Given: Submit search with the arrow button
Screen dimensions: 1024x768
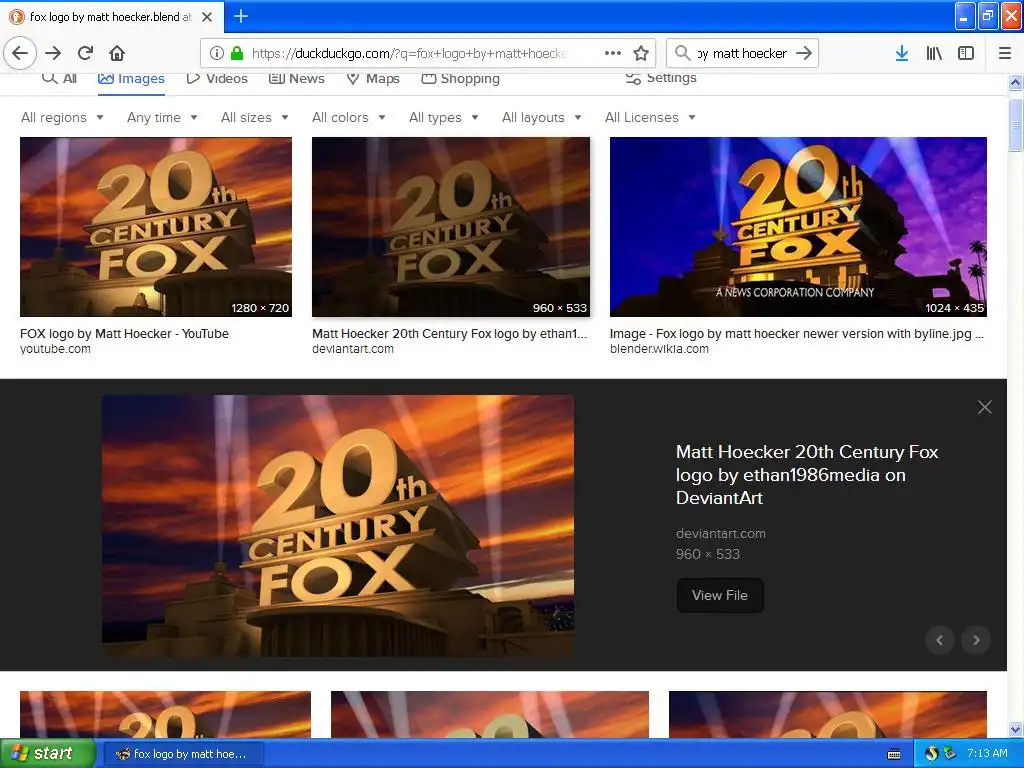Looking at the screenshot, I should tap(804, 53).
